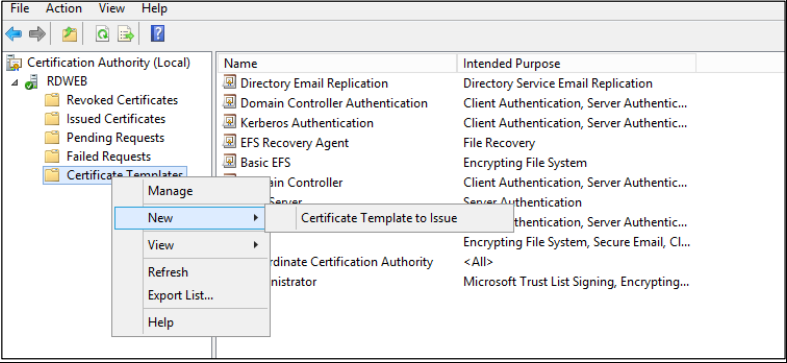
Task: Click the Microsoft Trust List Signing cell
Action: [576, 282]
